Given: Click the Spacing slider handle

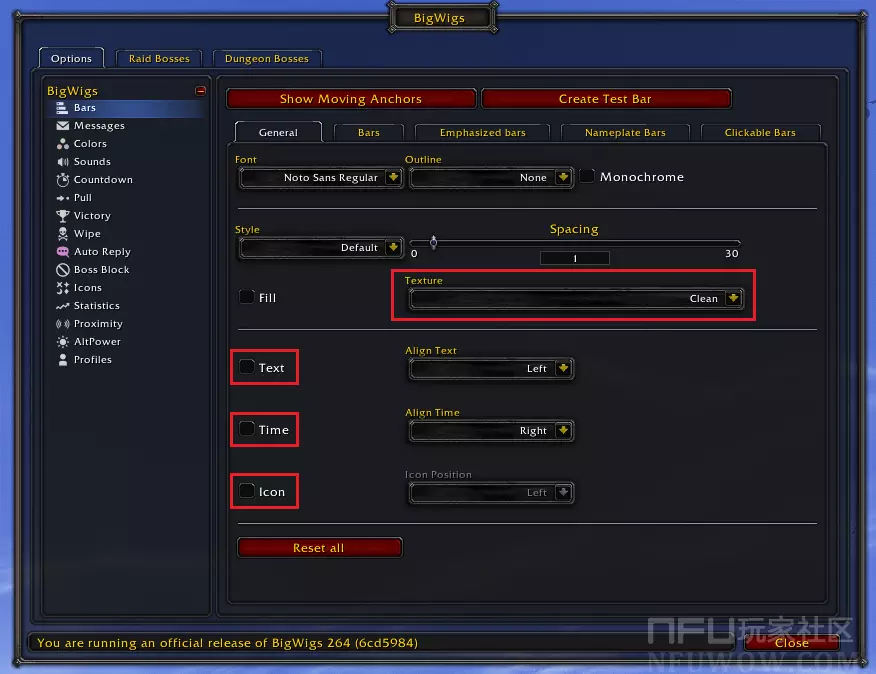Looking at the screenshot, I should tap(433, 241).
